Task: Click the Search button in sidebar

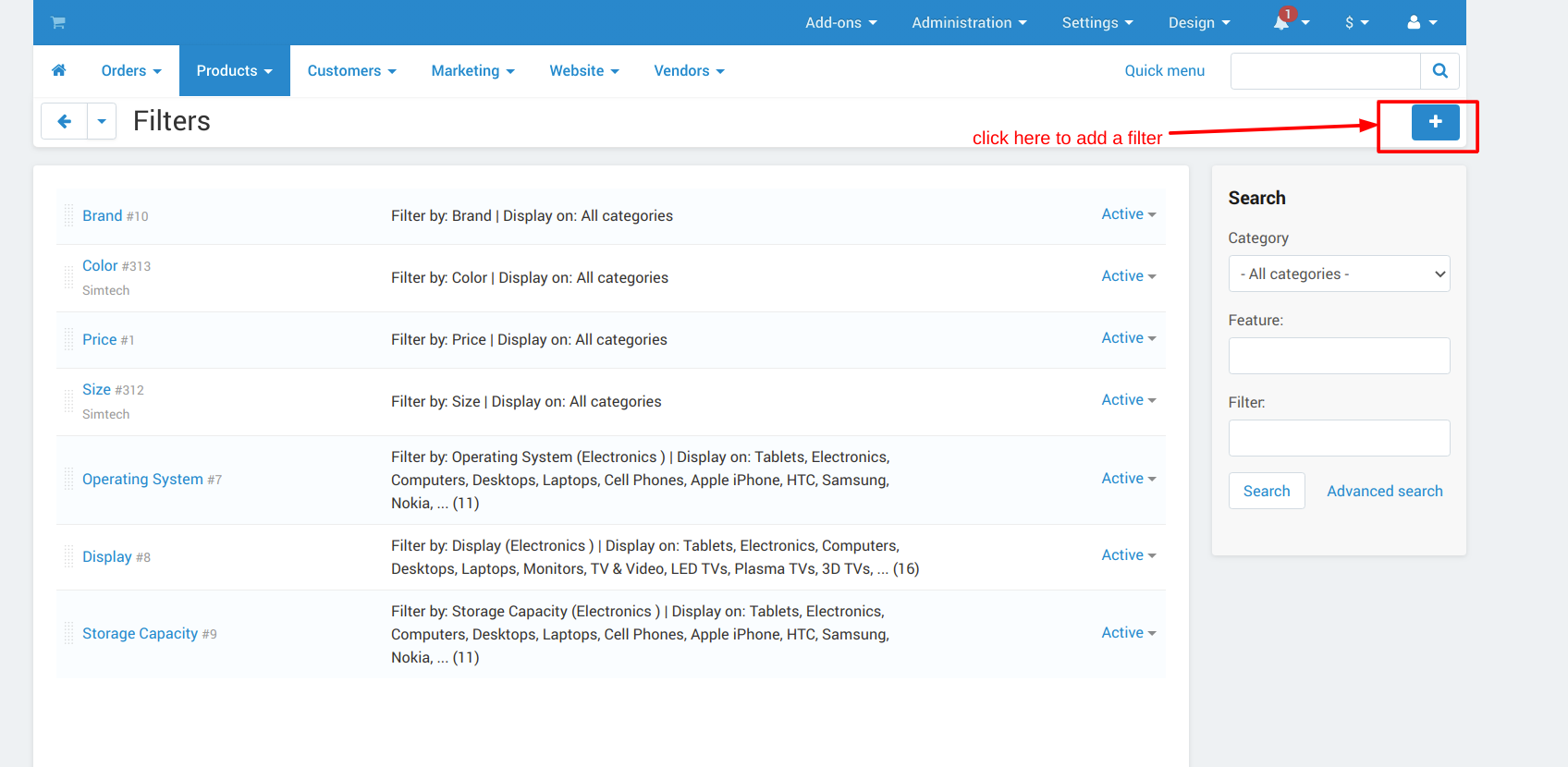Action: click(x=1266, y=492)
